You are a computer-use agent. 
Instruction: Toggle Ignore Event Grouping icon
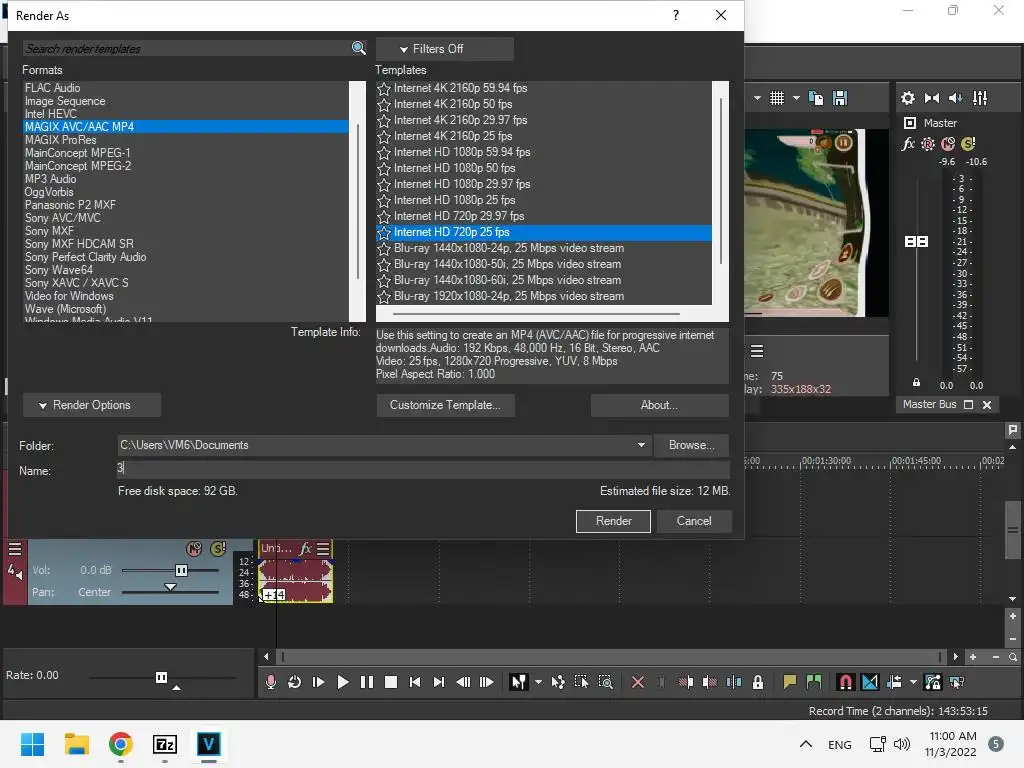click(957, 682)
